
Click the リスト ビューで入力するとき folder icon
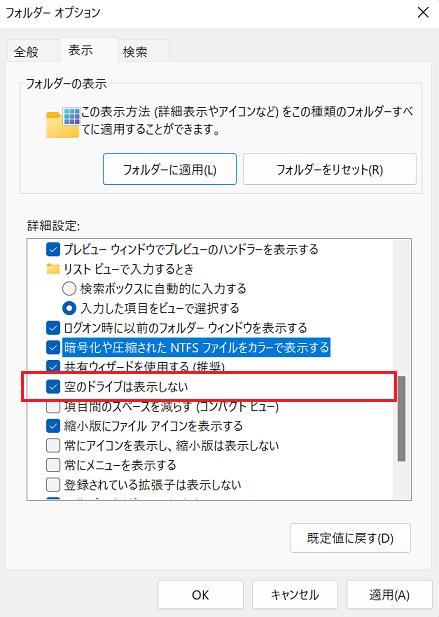[53, 269]
